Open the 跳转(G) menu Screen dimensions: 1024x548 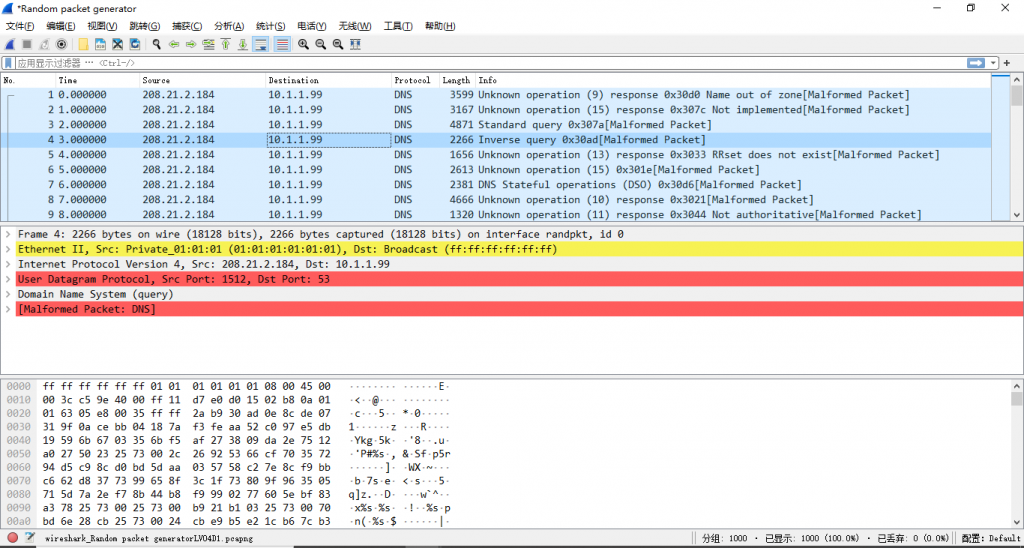pos(144,26)
